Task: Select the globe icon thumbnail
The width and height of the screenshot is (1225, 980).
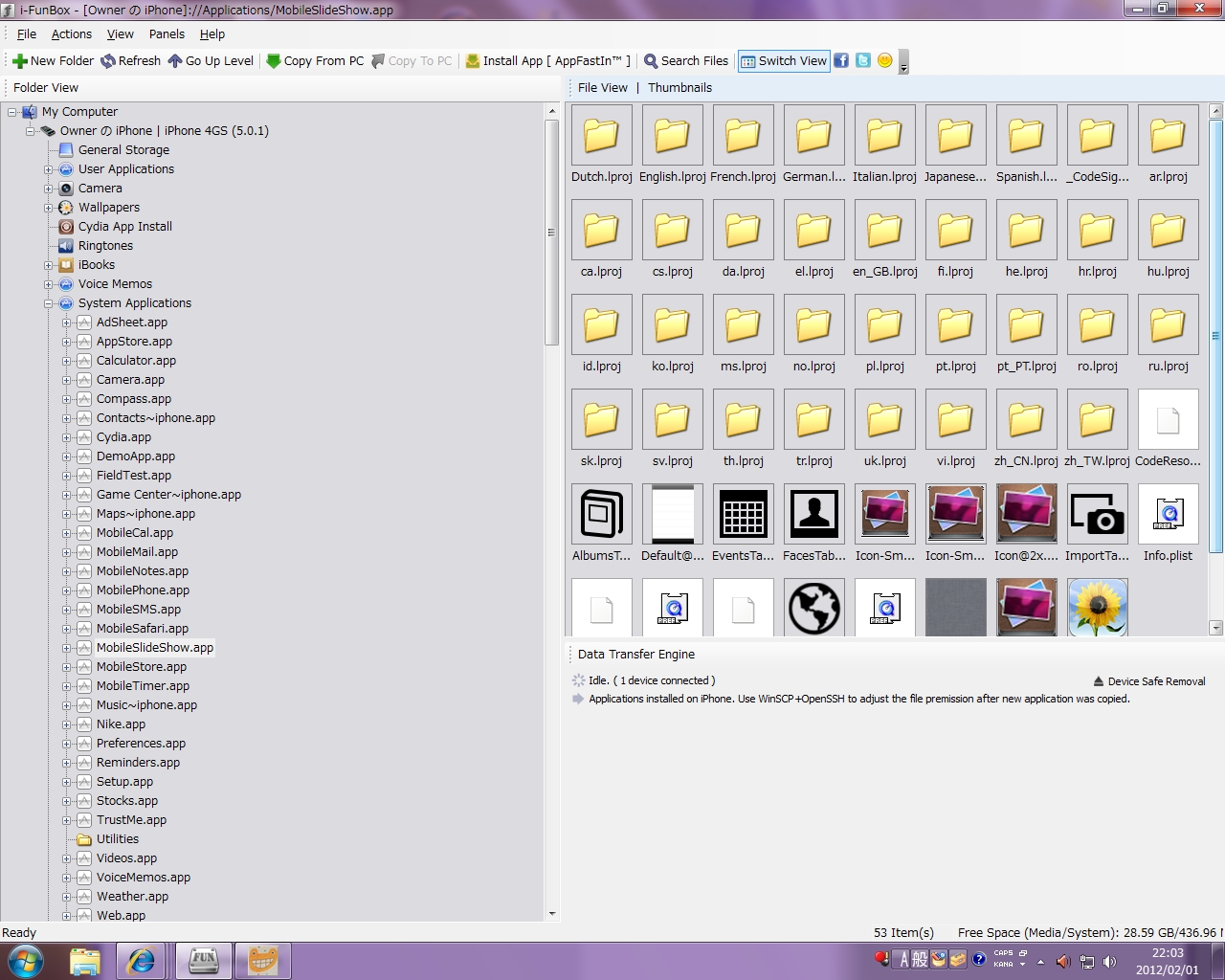Action: (x=813, y=608)
